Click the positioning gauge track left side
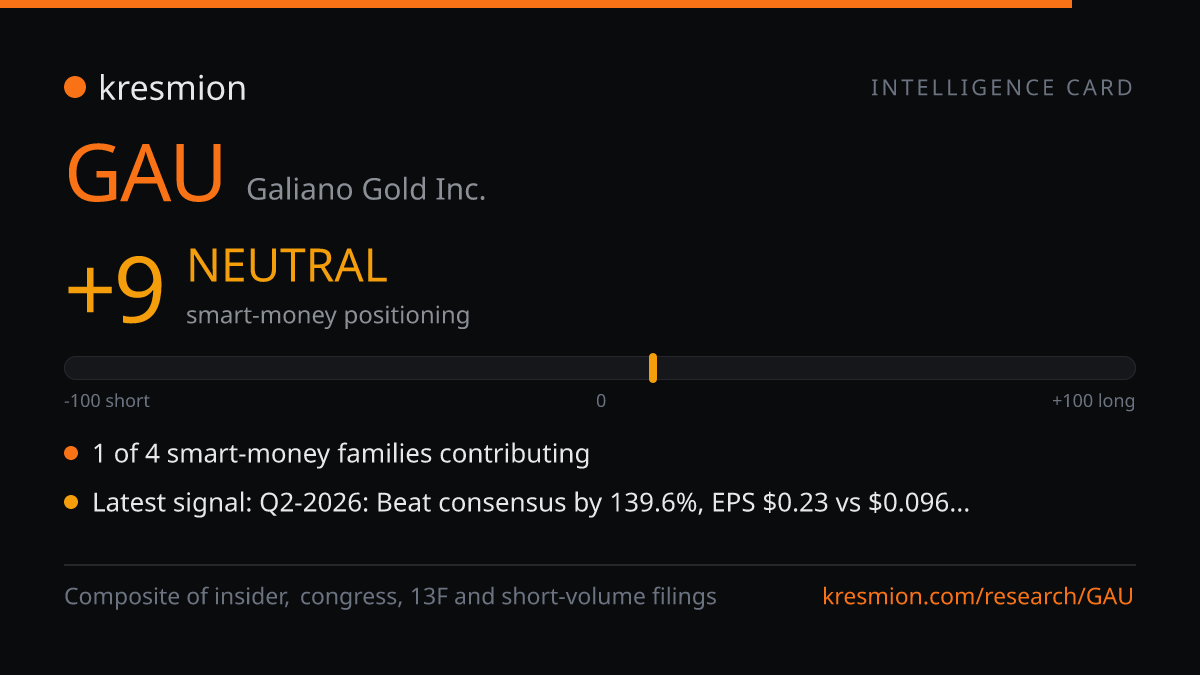The height and width of the screenshot is (675, 1200). [356, 368]
